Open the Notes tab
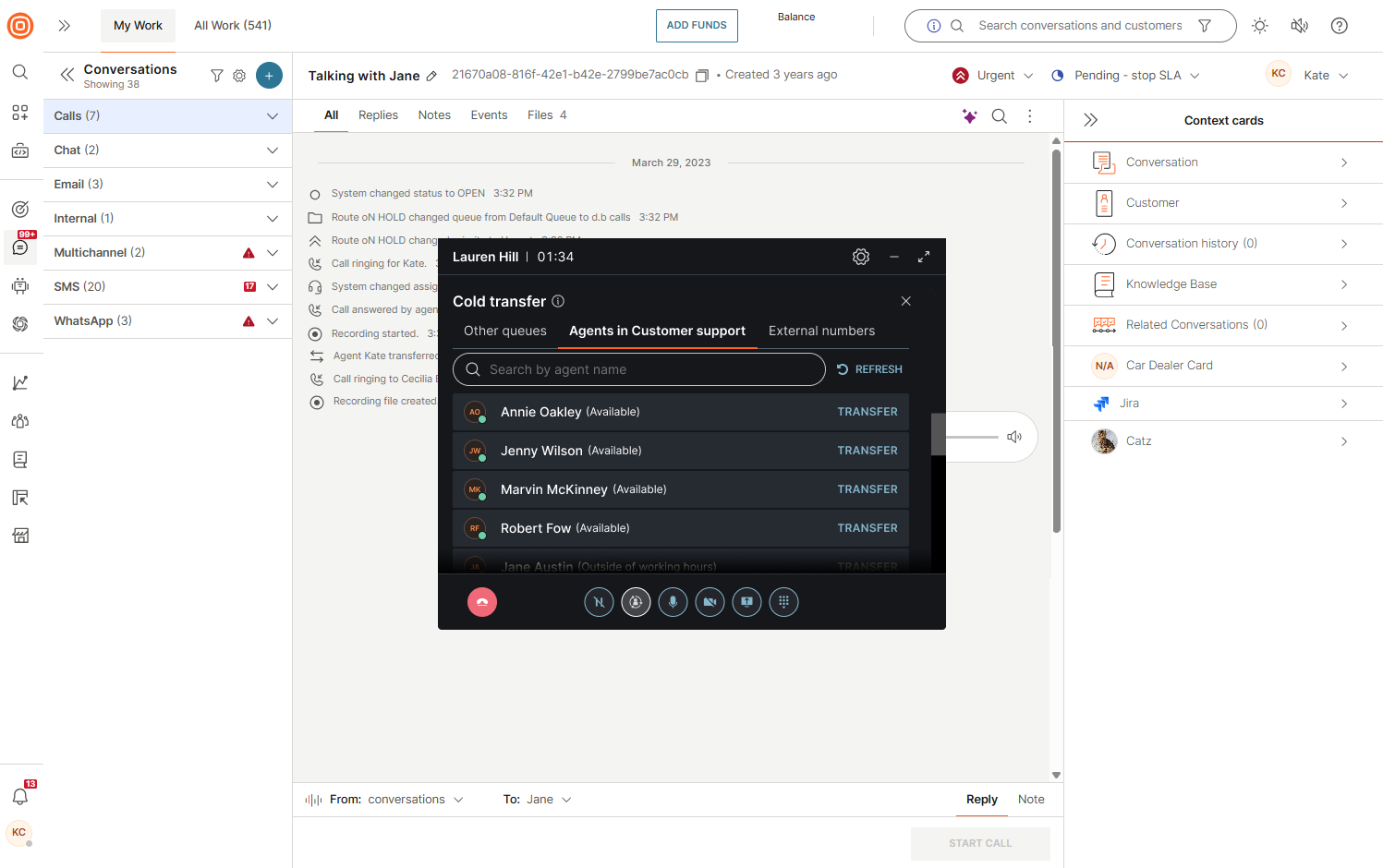The width and height of the screenshot is (1383, 868). [434, 115]
